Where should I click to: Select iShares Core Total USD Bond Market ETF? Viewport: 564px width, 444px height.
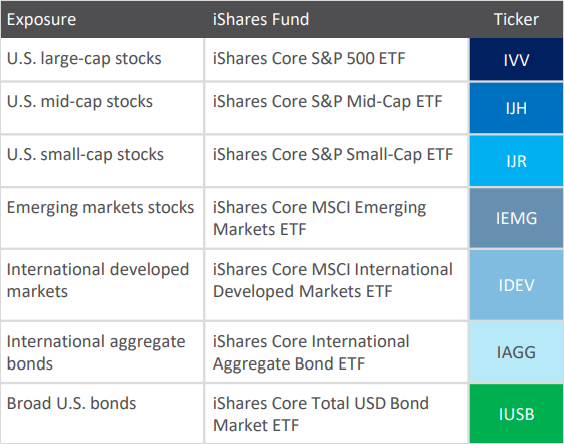[x=321, y=414]
